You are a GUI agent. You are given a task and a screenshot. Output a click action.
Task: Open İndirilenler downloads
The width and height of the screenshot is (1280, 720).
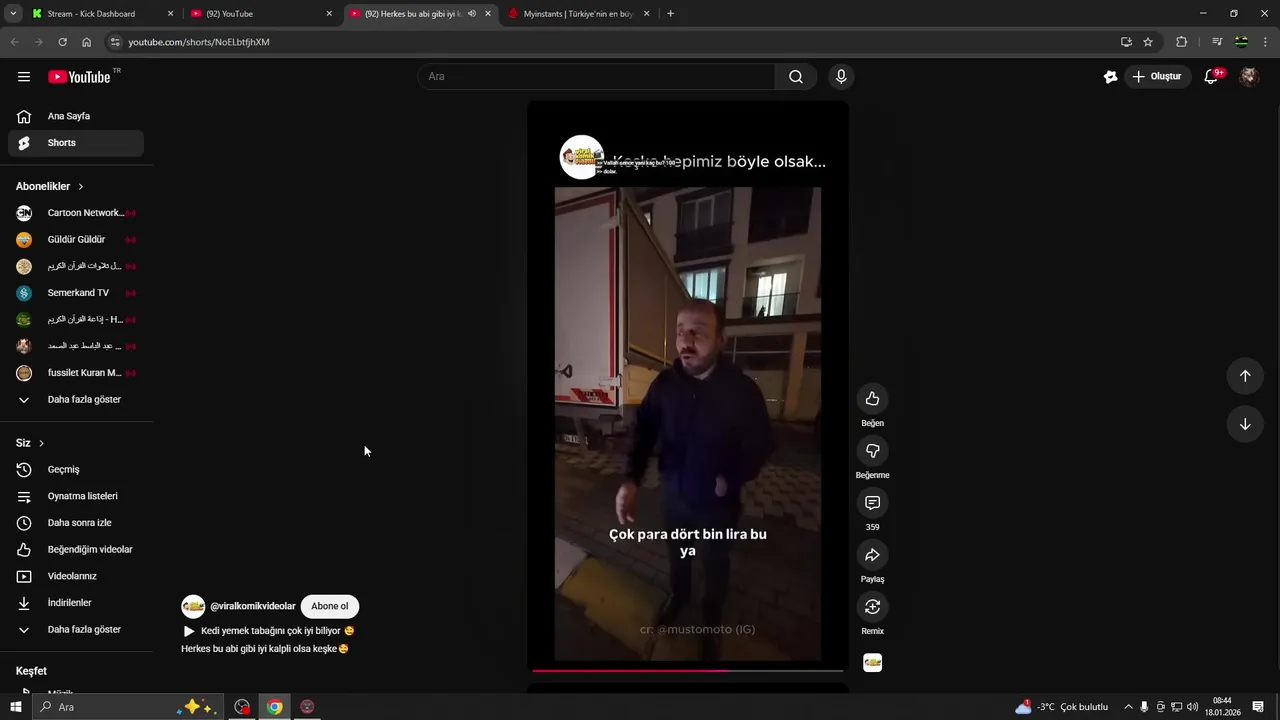[x=76, y=603]
